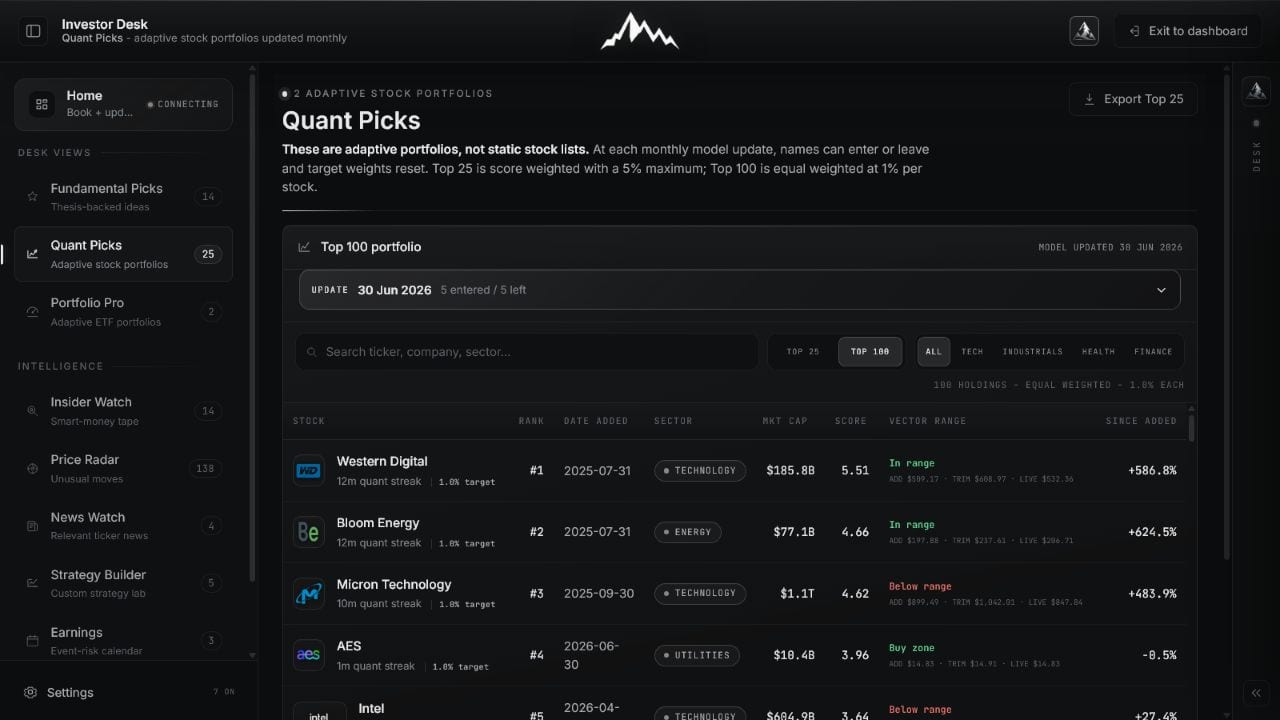The width and height of the screenshot is (1280, 720).
Task: Sort by Since Added column header
Action: [1141, 421]
